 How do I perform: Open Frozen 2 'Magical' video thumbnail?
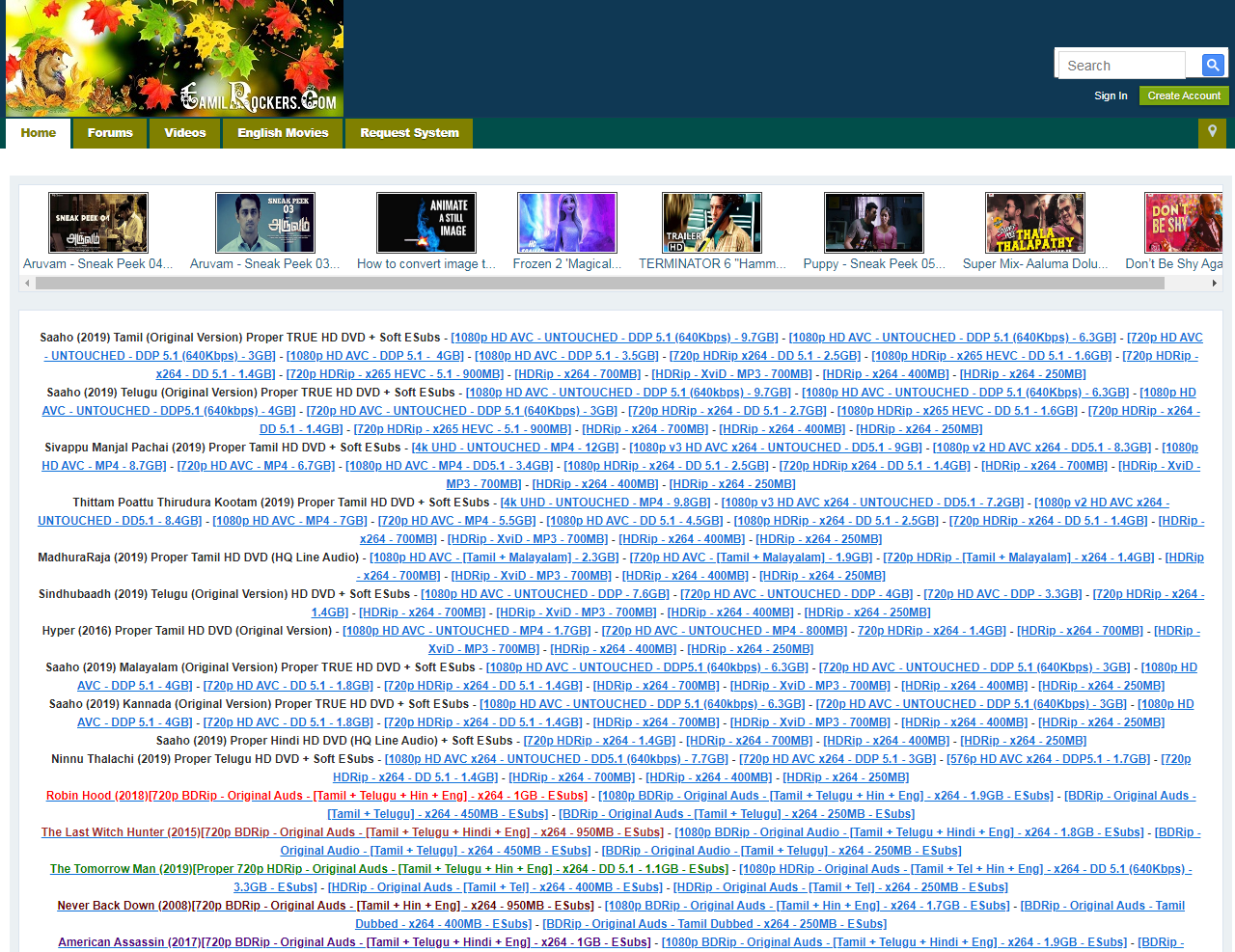(567, 223)
